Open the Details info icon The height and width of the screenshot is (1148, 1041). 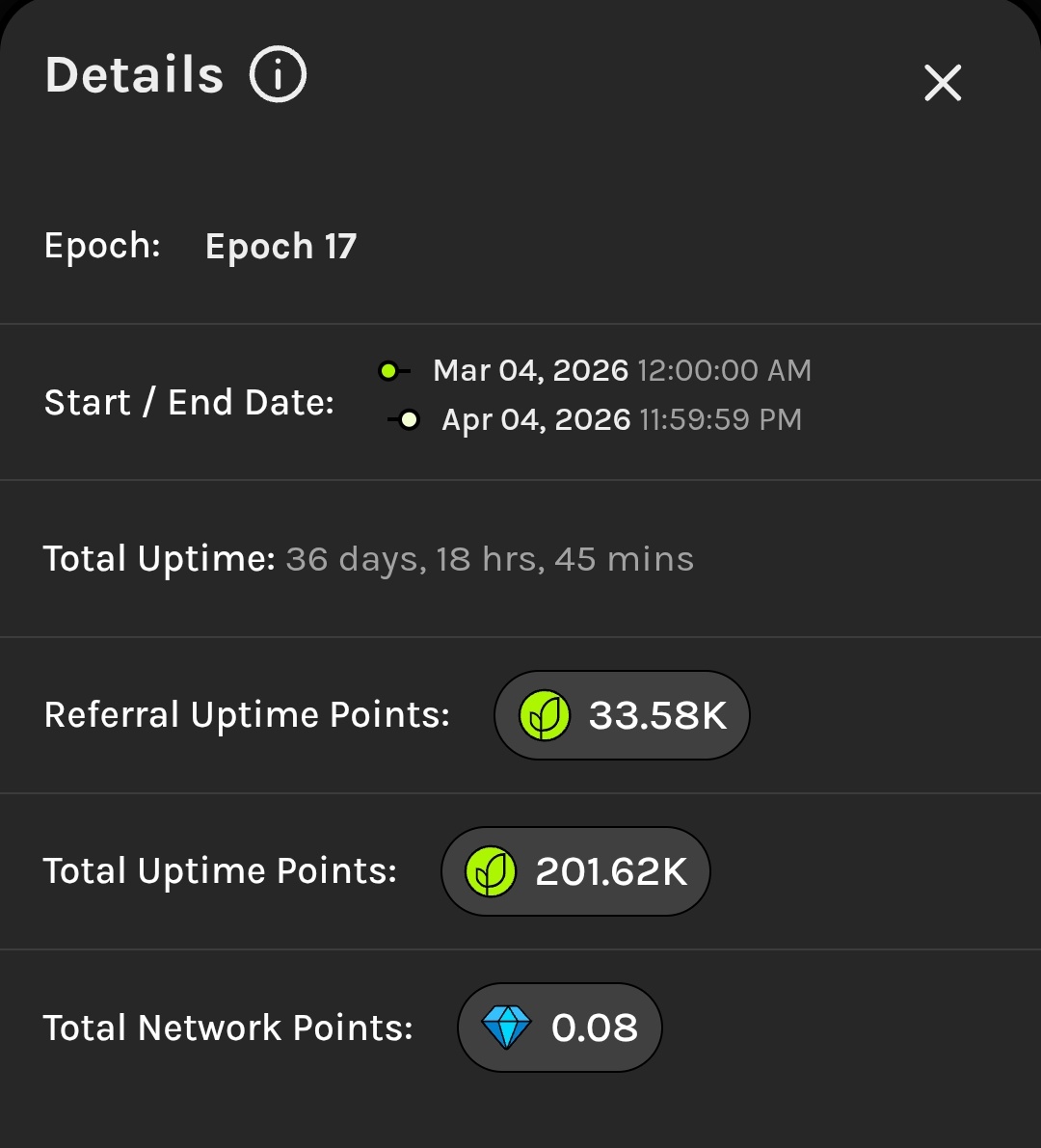tap(278, 75)
